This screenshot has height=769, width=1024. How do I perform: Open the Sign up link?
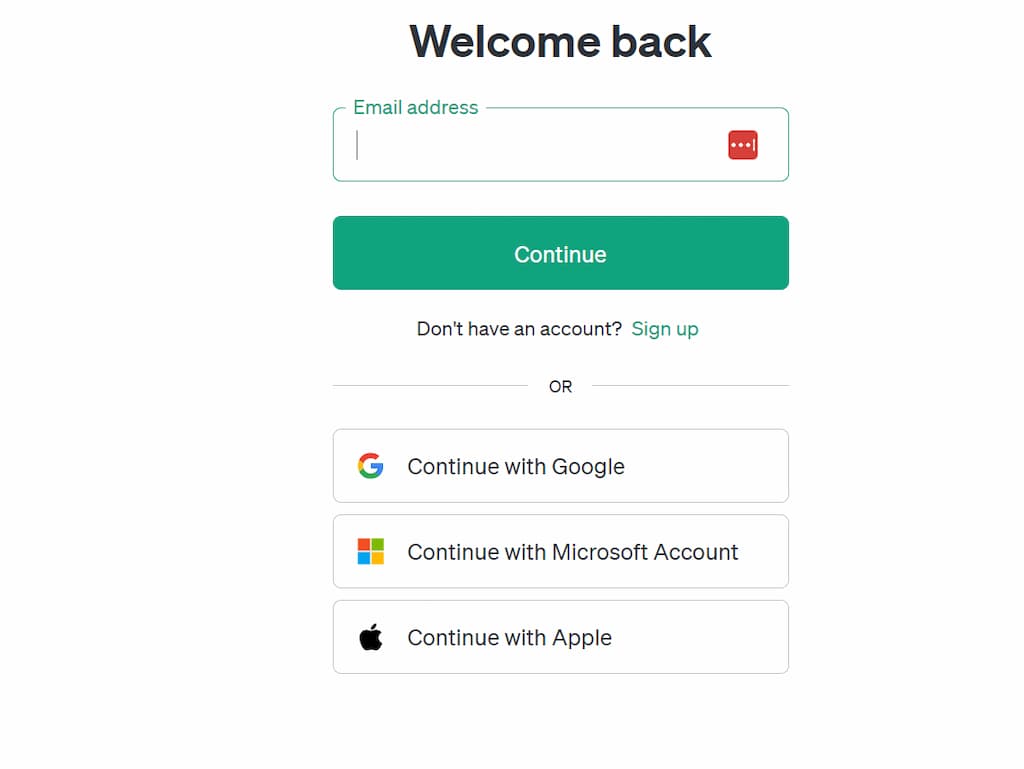(665, 329)
